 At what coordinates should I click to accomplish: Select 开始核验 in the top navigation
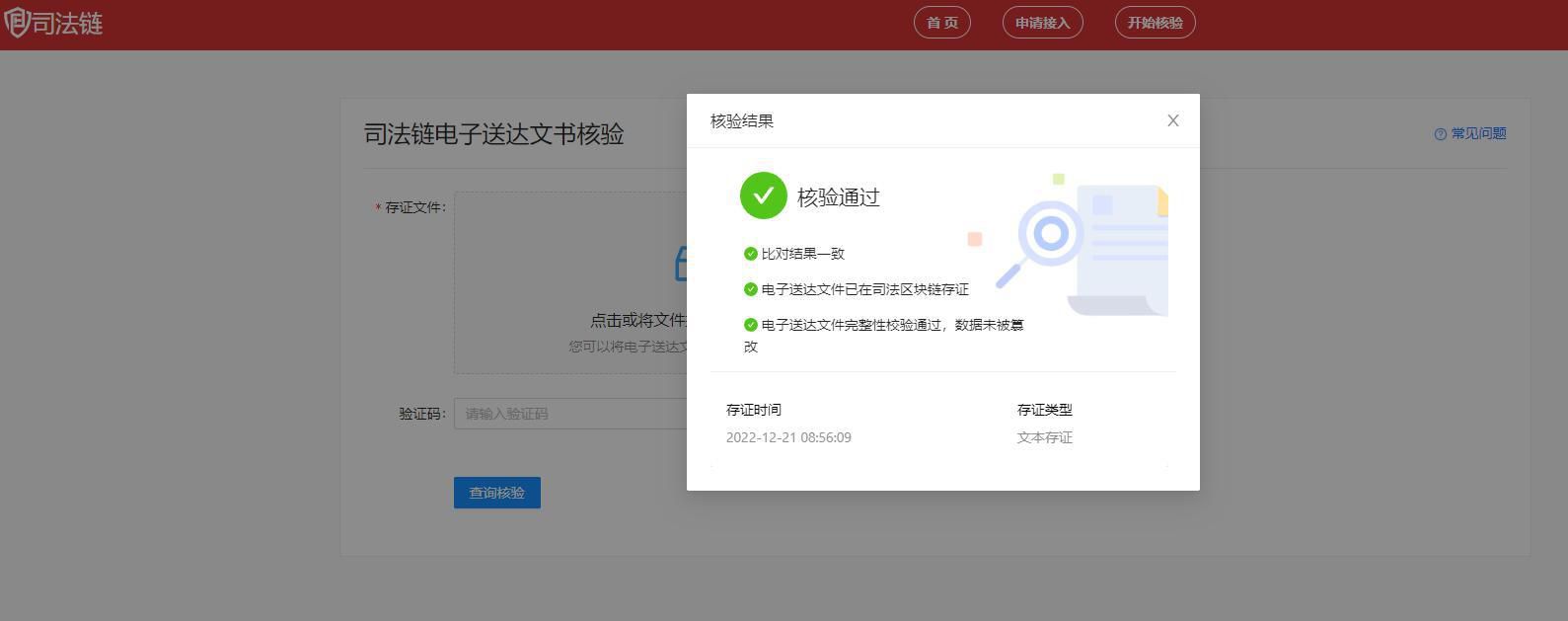tap(1155, 23)
